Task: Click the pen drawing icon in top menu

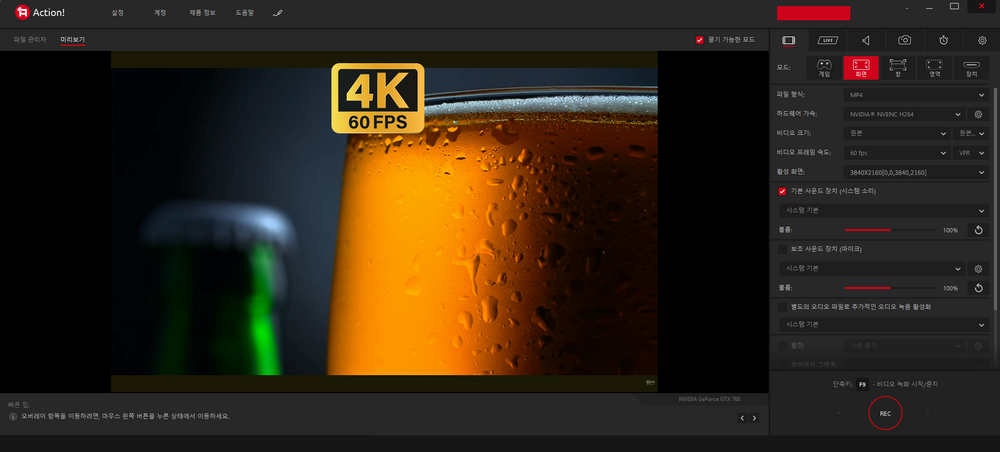Action: coord(277,14)
